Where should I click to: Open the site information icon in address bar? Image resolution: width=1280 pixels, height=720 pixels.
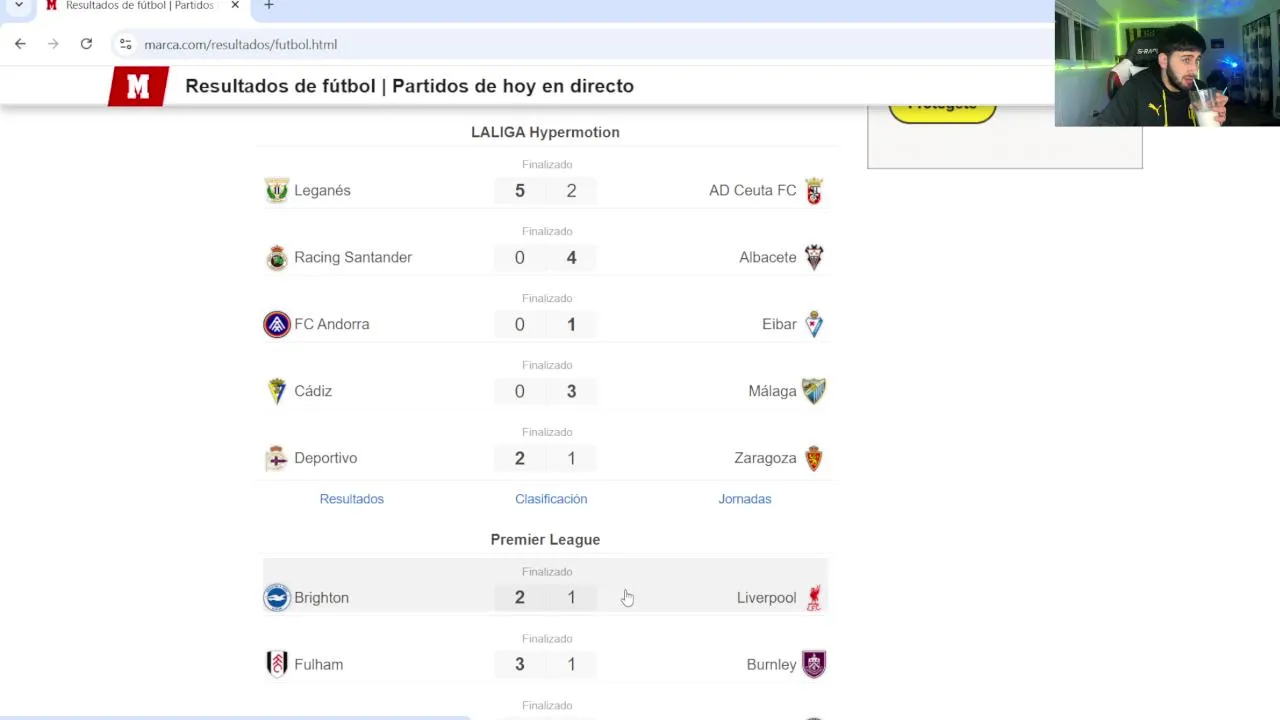coord(125,44)
